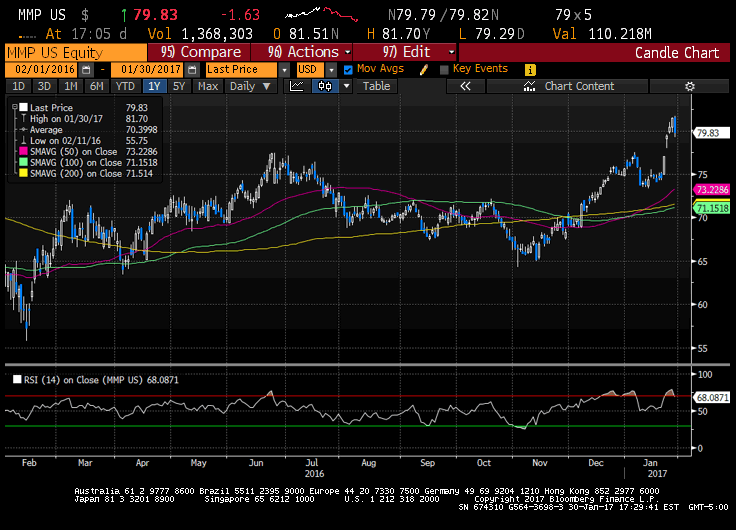Image resolution: width=736 pixels, height=530 pixels.
Task: Open the end date calendar picker icon
Action: pyautogui.click(x=192, y=70)
